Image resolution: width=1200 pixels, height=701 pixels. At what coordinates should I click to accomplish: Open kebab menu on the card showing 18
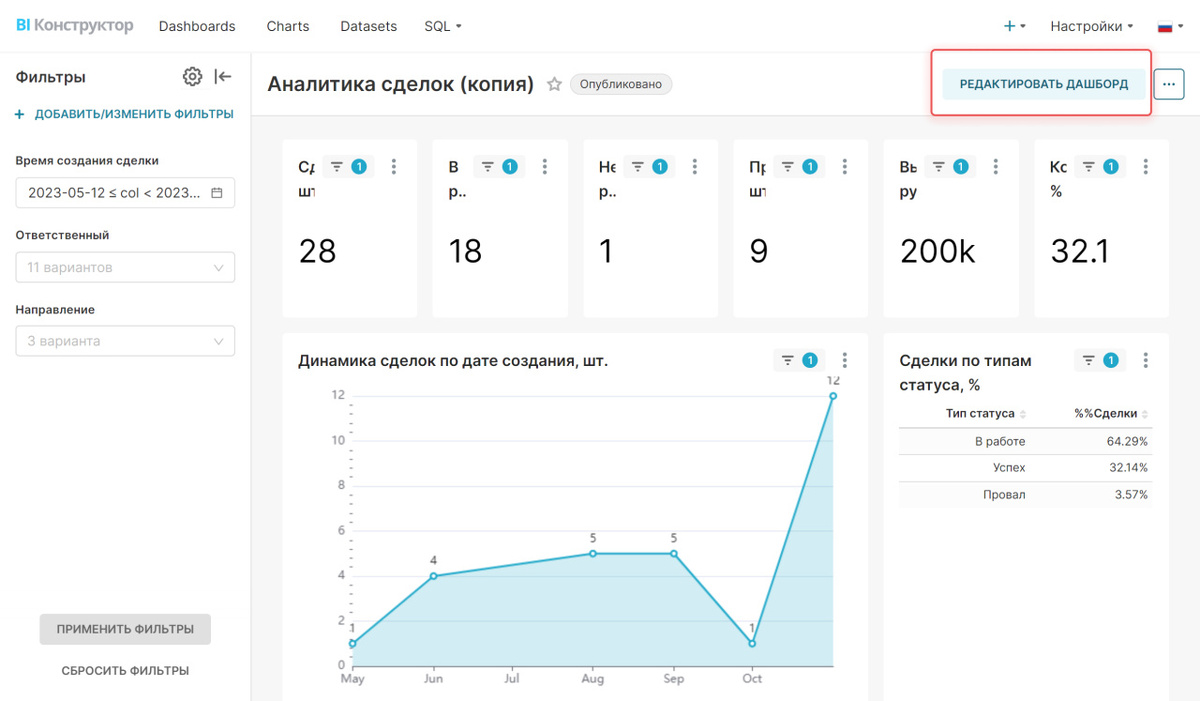pyautogui.click(x=544, y=167)
